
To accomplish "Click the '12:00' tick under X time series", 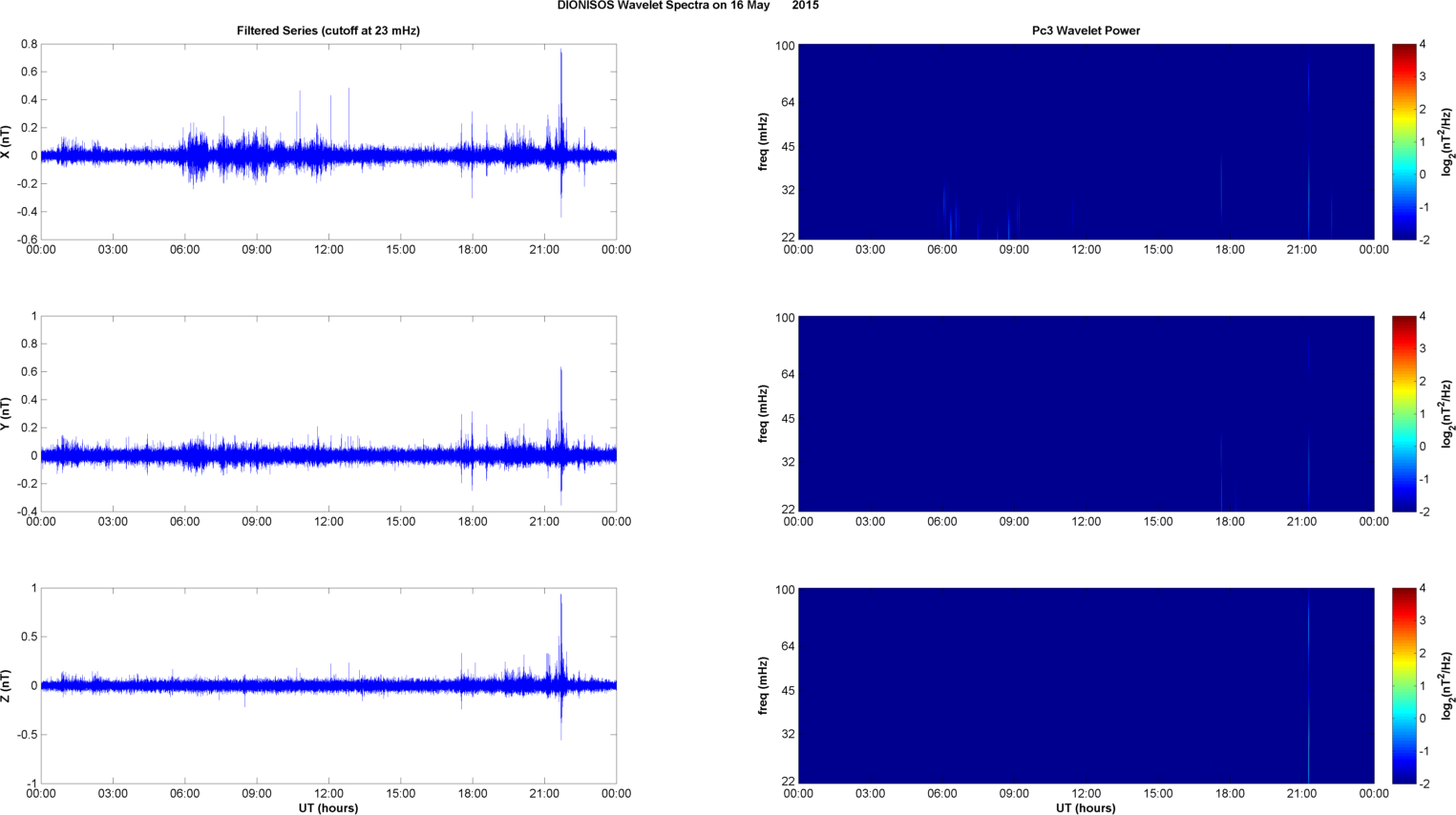I will [328, 250].
